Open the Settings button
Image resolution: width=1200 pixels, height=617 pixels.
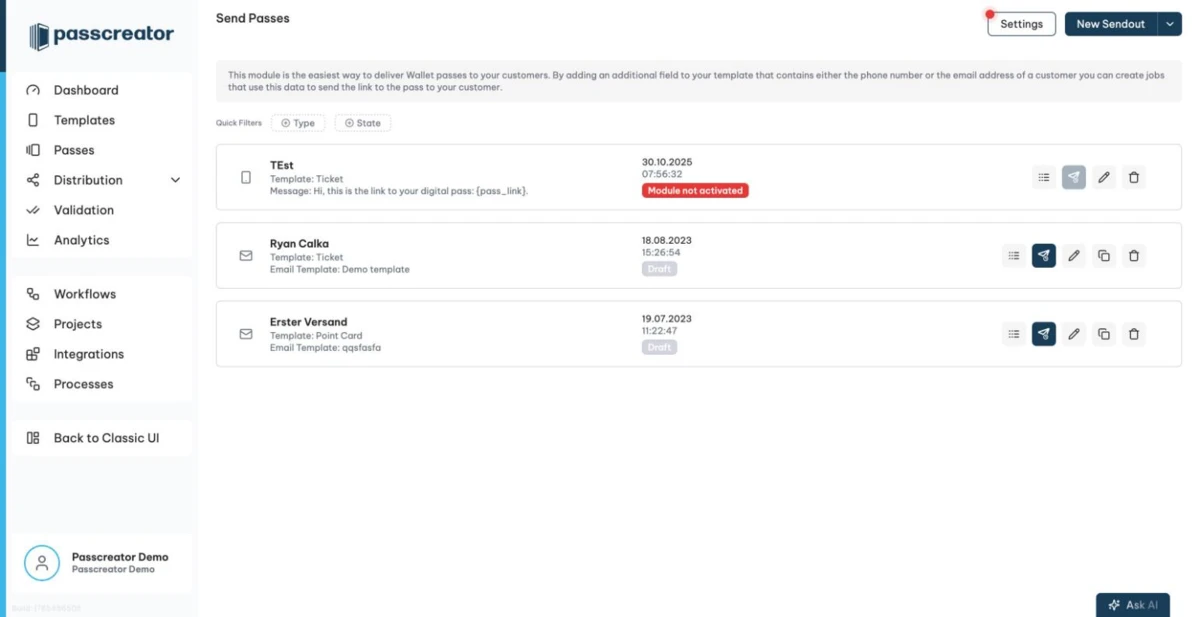tap(1021, 24)
